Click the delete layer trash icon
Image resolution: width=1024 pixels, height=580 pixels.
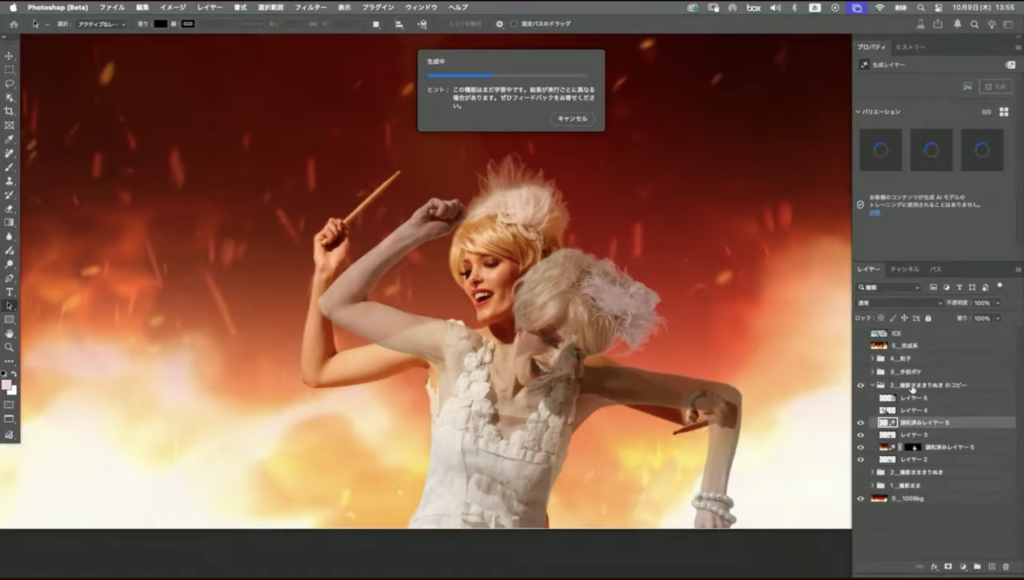1006,567
